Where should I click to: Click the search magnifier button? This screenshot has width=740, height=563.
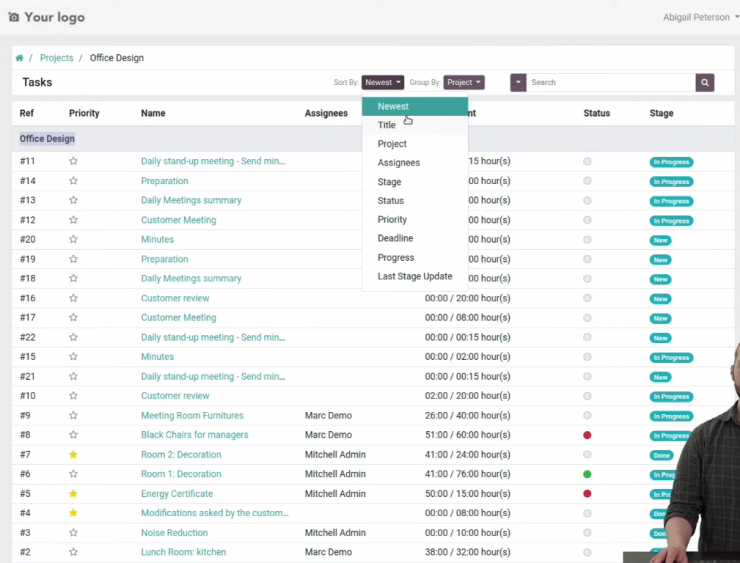(705, 83)
